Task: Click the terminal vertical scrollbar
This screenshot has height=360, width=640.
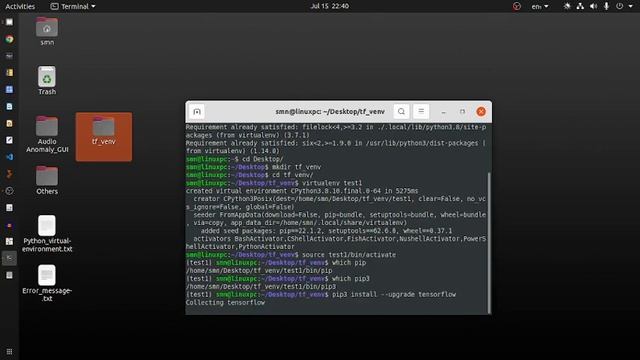Action: click(489, 242)
